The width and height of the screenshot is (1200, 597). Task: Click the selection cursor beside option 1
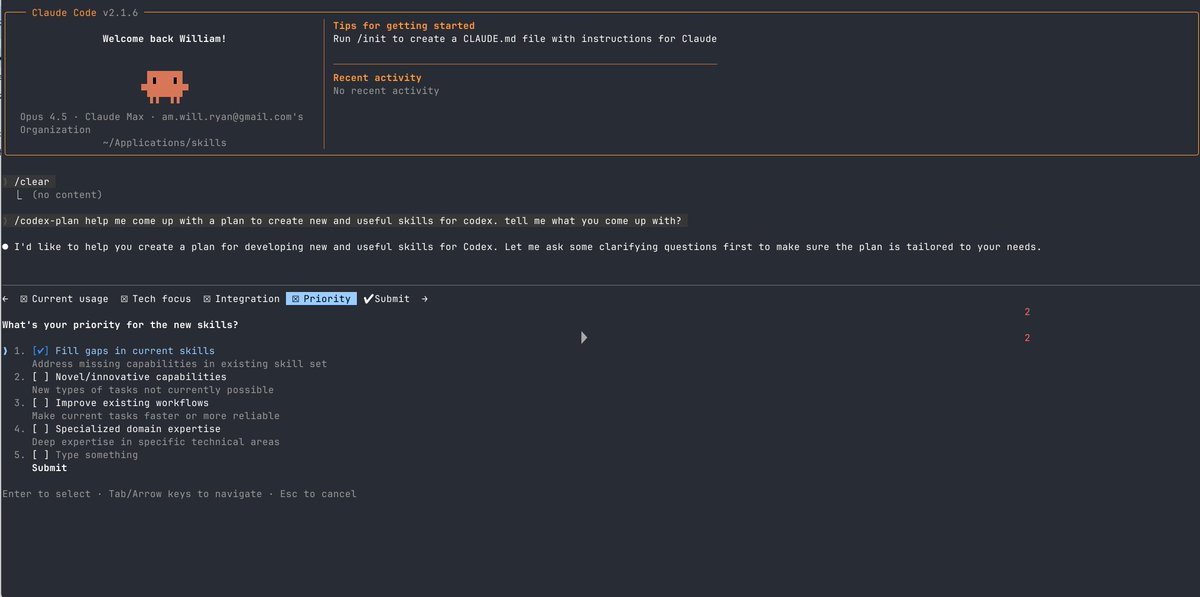(x=5, y=351)
